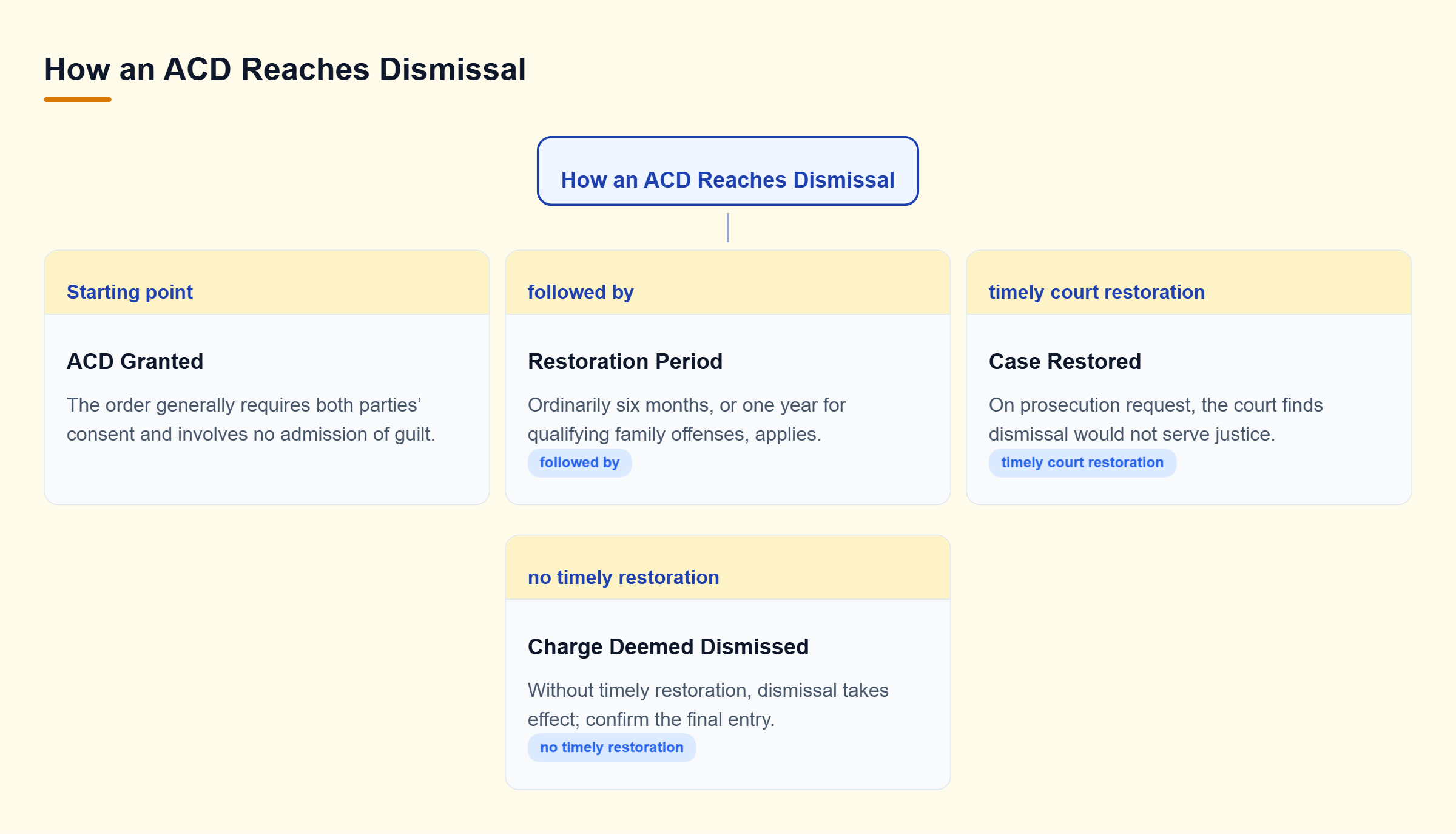Click the 'Starting point' card header

[267, 283]
